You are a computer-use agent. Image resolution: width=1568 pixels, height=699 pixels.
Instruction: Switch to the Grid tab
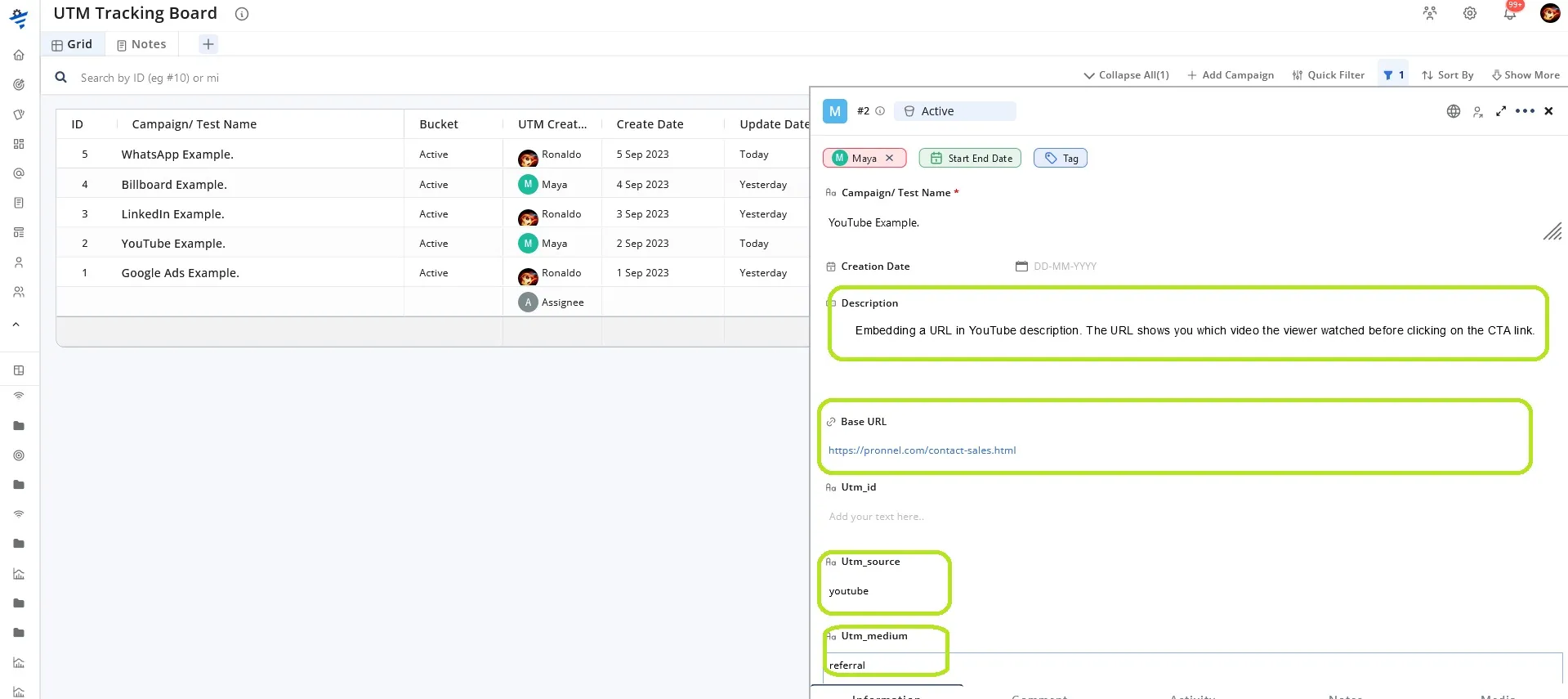pos(72,44)
